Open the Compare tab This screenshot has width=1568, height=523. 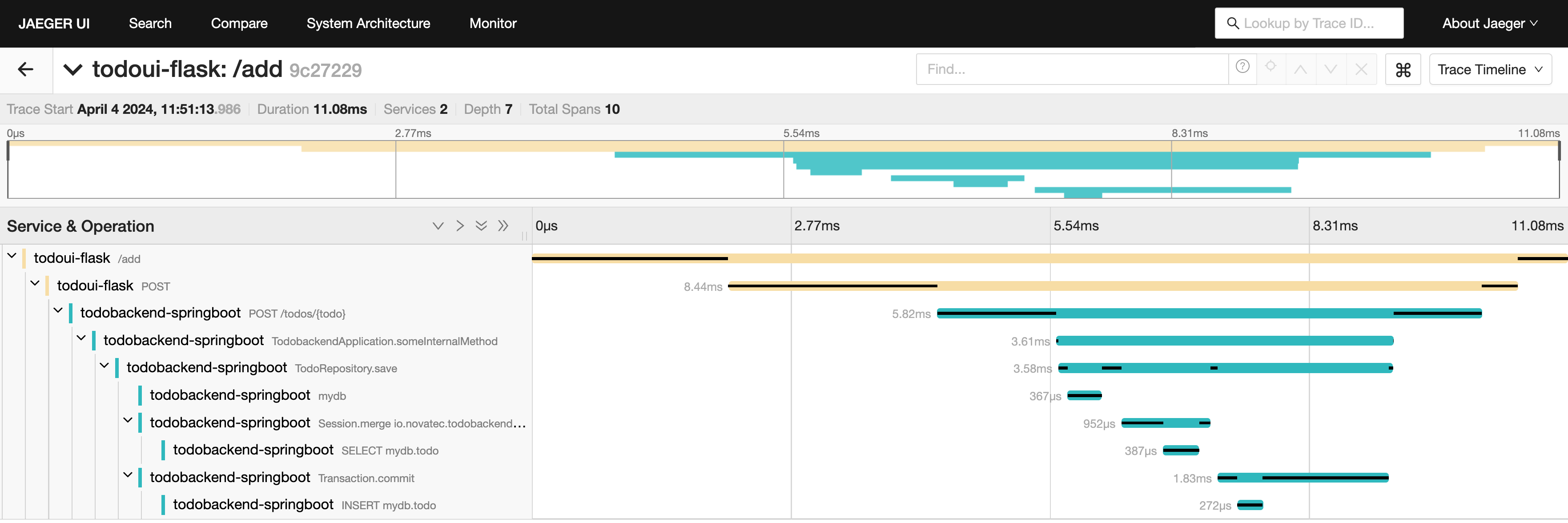[x=239, y=23]
